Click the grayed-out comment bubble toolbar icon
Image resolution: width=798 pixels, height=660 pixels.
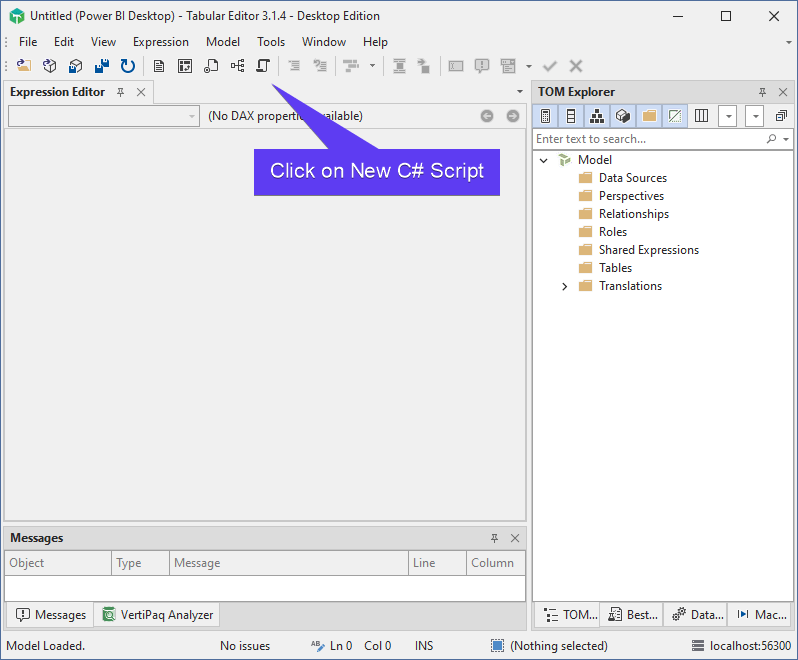point(481,66)
